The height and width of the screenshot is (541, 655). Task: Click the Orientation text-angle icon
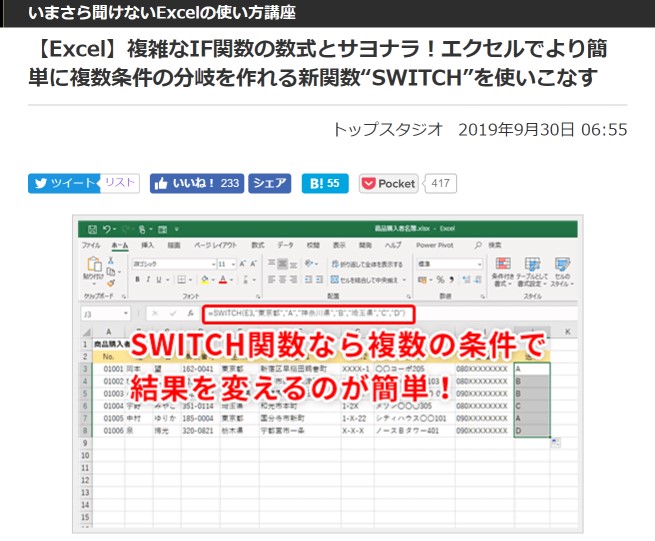pos(309,264)
